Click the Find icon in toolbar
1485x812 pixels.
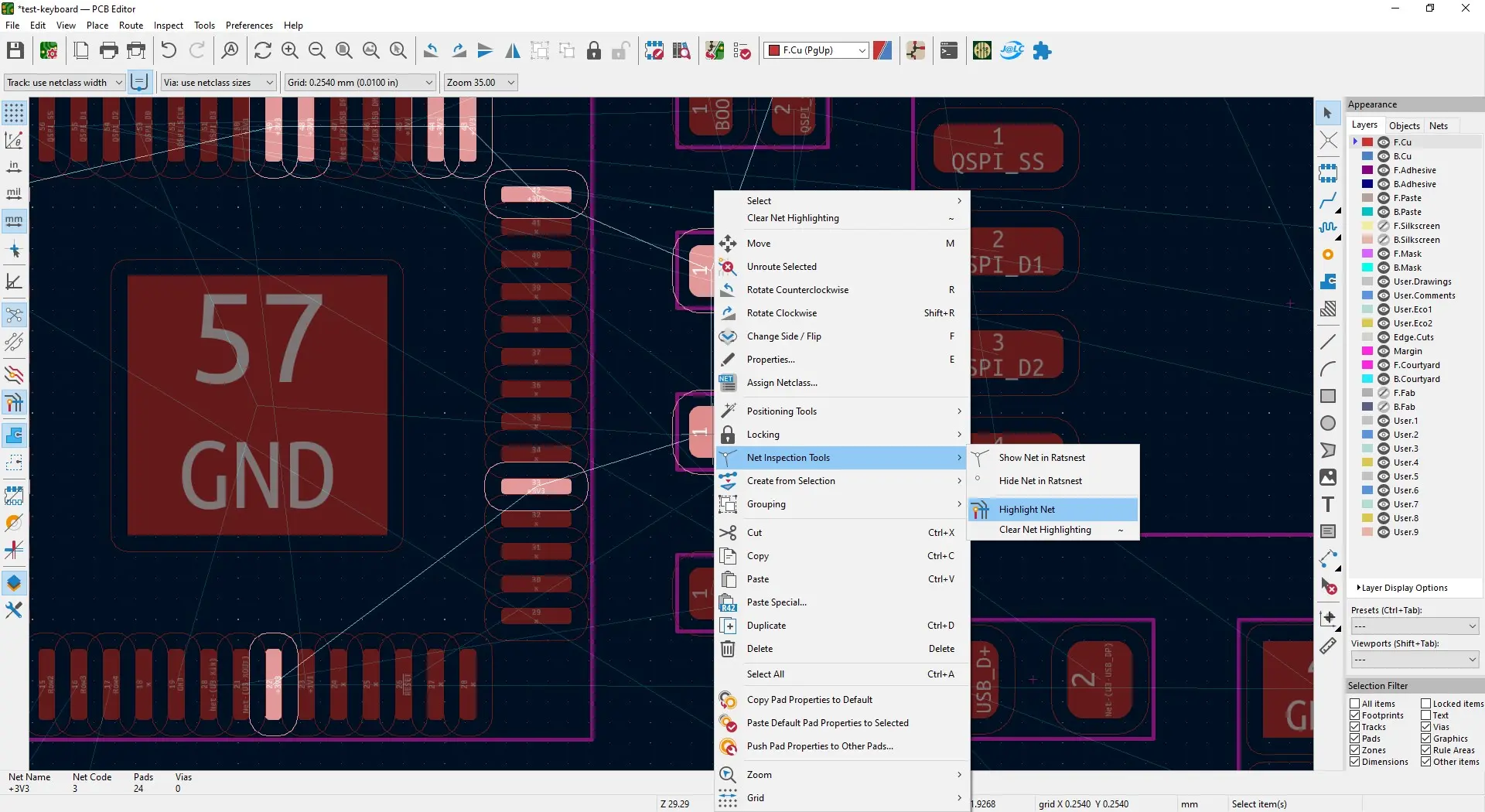click(230, 51)
